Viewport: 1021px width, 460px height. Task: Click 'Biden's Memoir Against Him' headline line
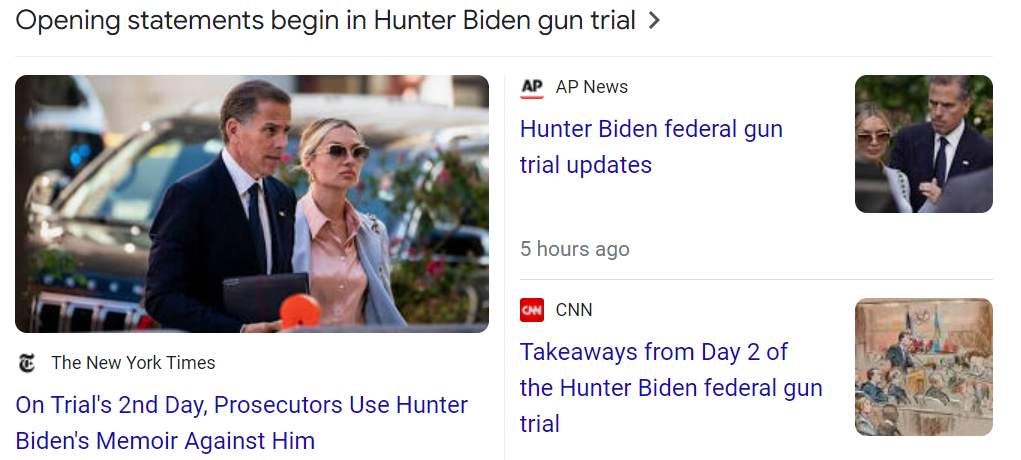click(x=165, y=441)
